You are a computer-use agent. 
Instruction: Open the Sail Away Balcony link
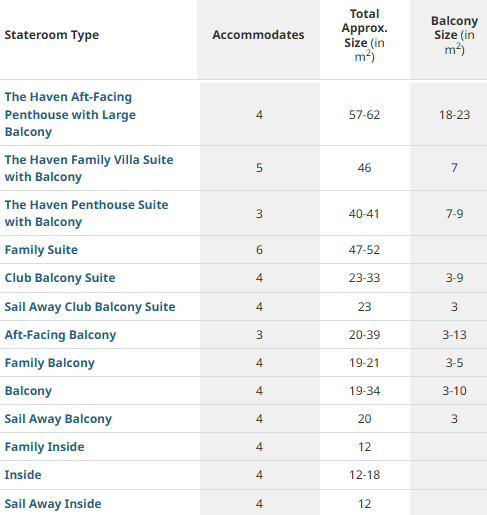tap(58, 419)
